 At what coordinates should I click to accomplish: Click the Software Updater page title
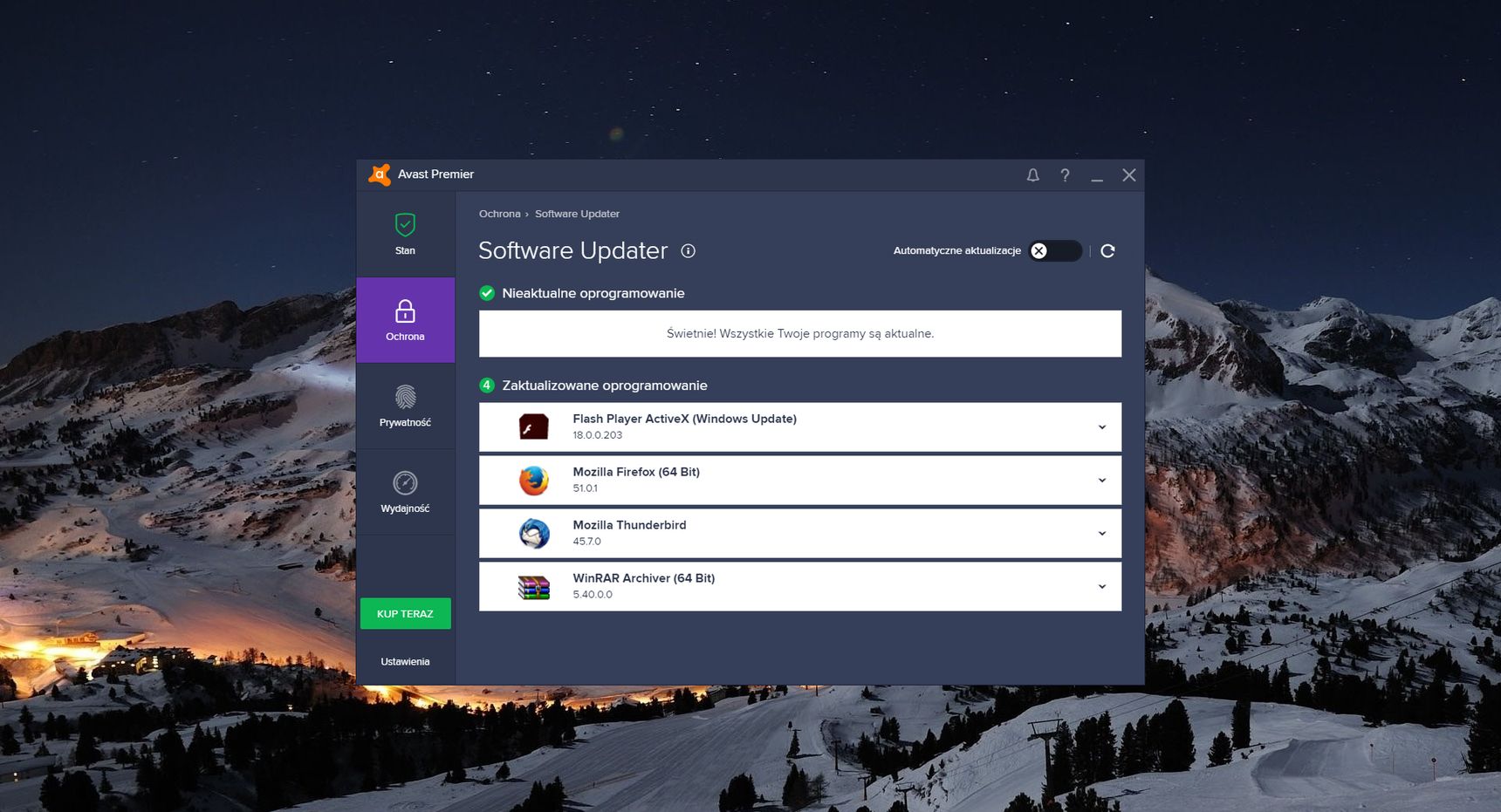(572, 250)
